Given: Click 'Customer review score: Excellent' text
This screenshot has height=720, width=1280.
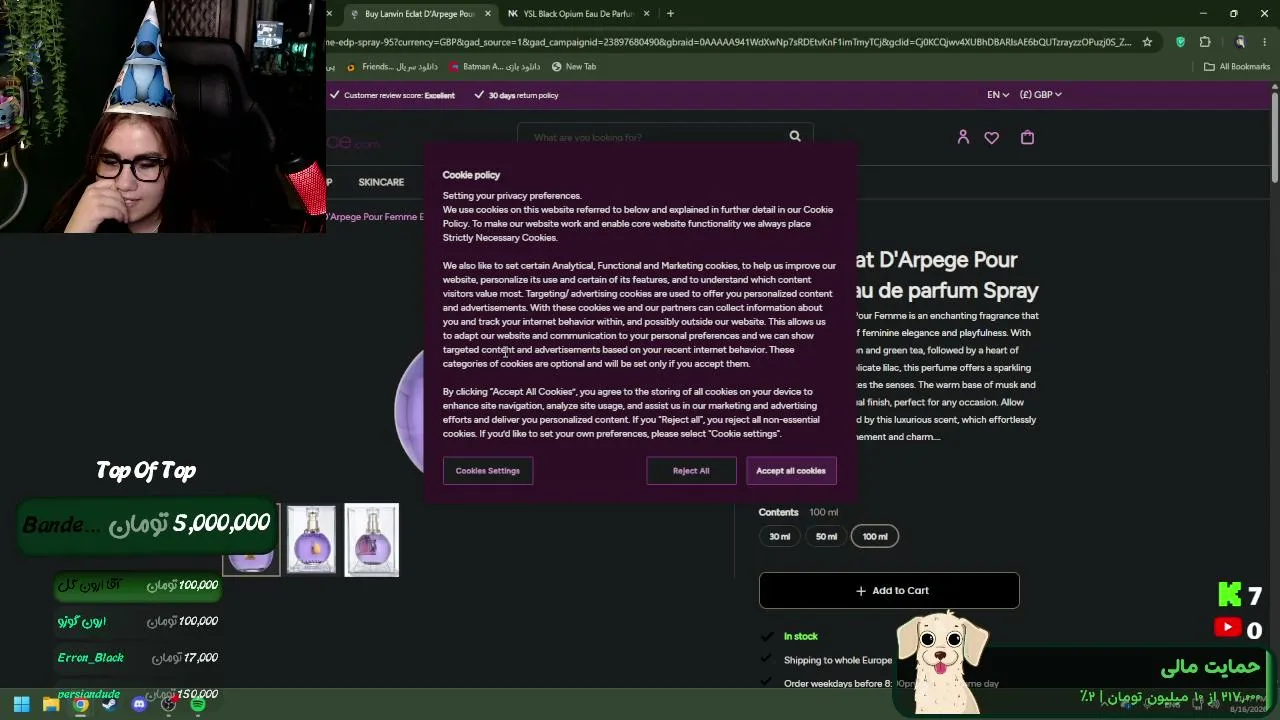Looking at the screenshot, I should click(x=399, y=95).
